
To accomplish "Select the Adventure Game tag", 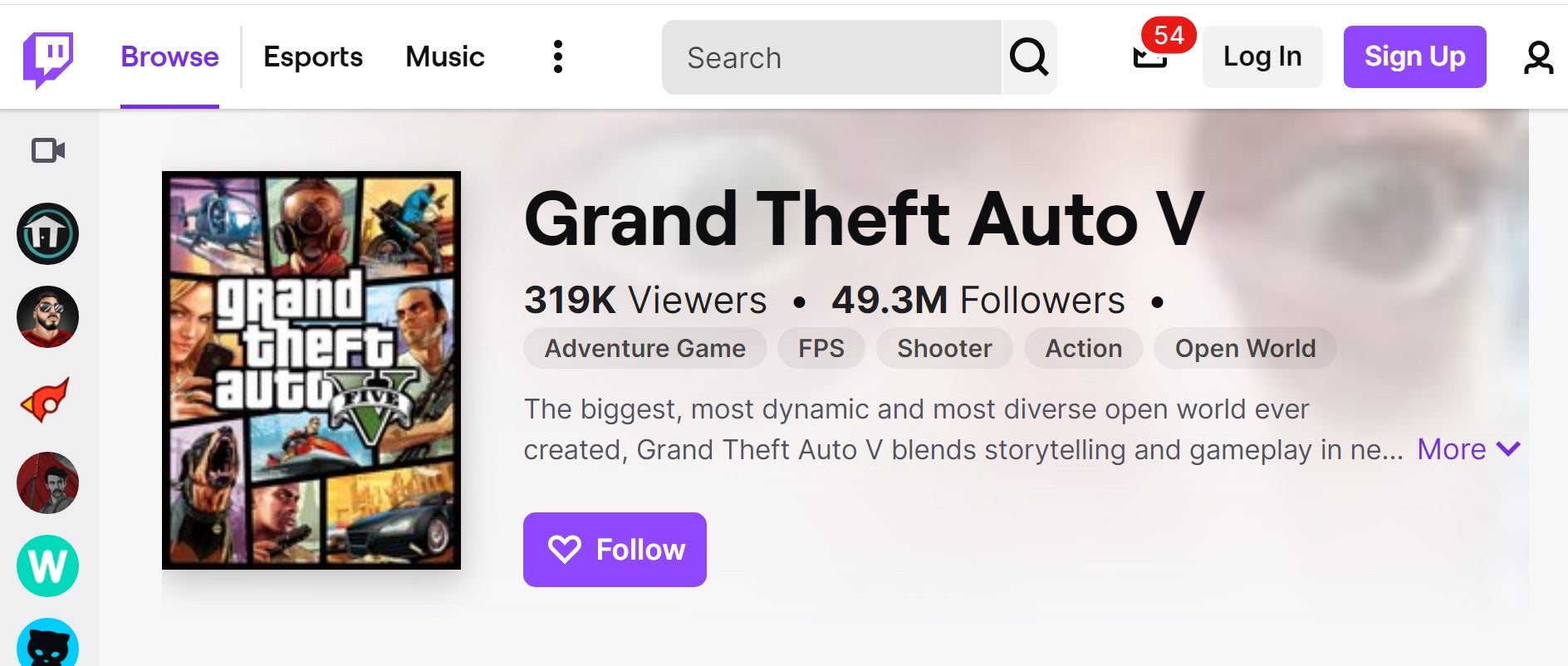I will point(644,348).
